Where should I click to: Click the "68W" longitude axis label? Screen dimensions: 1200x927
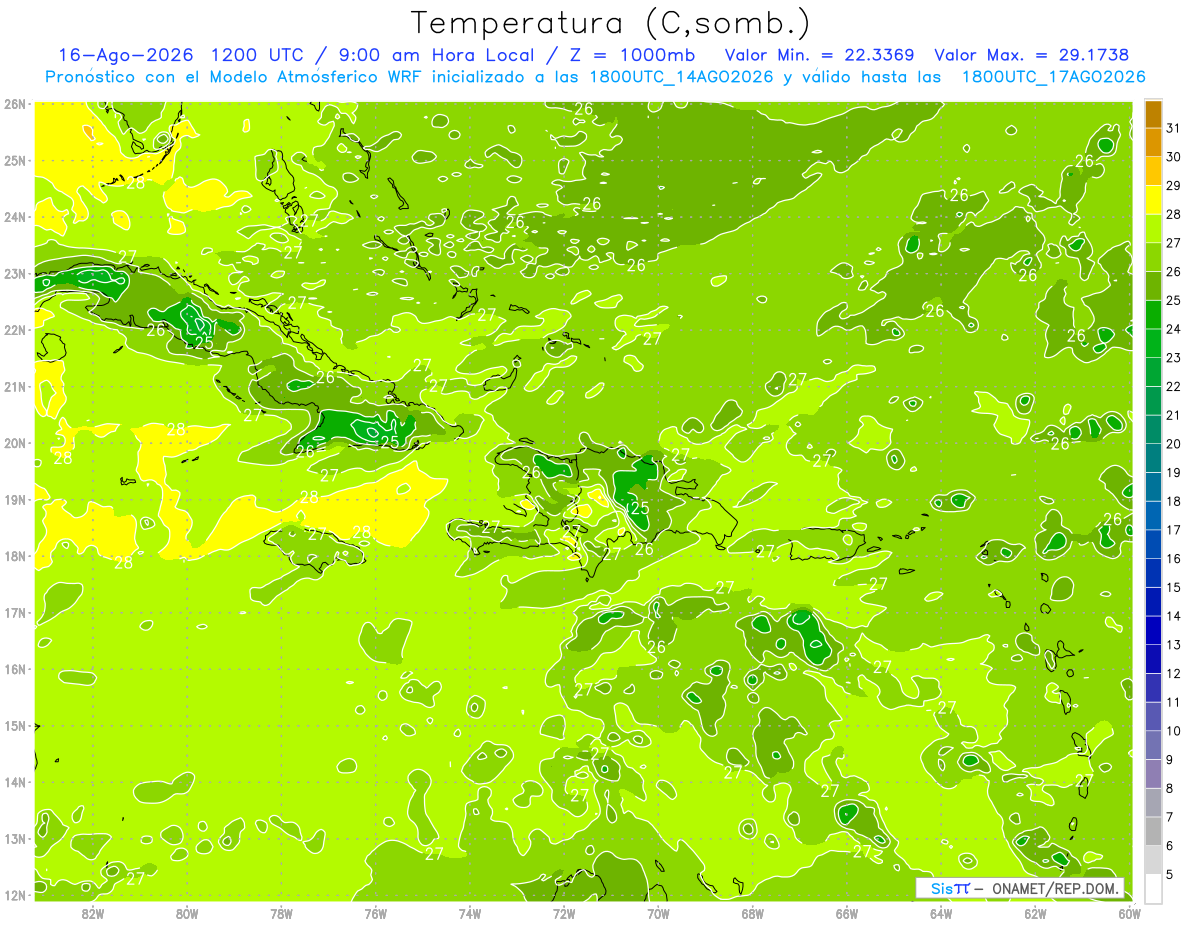pyautogui.click(x=753, y=913)
